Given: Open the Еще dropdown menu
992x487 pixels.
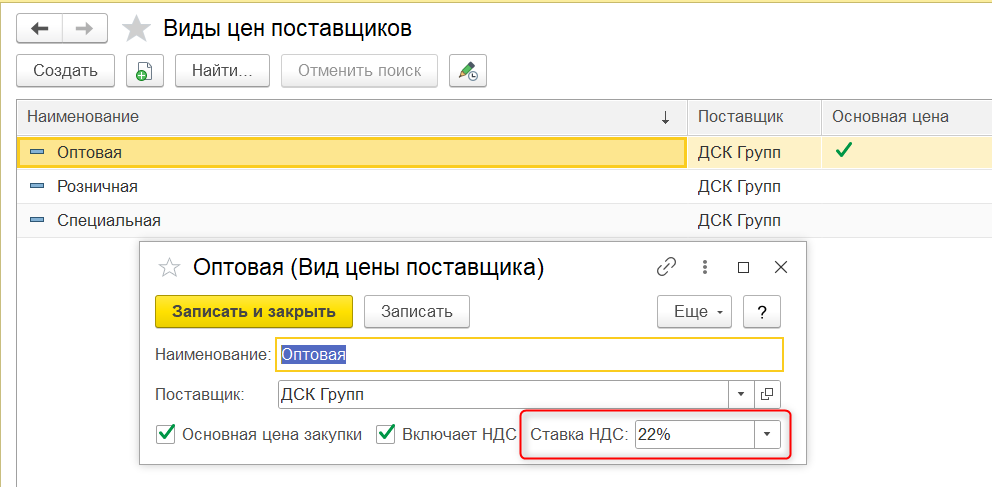Looking at the screenshot, I should 694,312.
